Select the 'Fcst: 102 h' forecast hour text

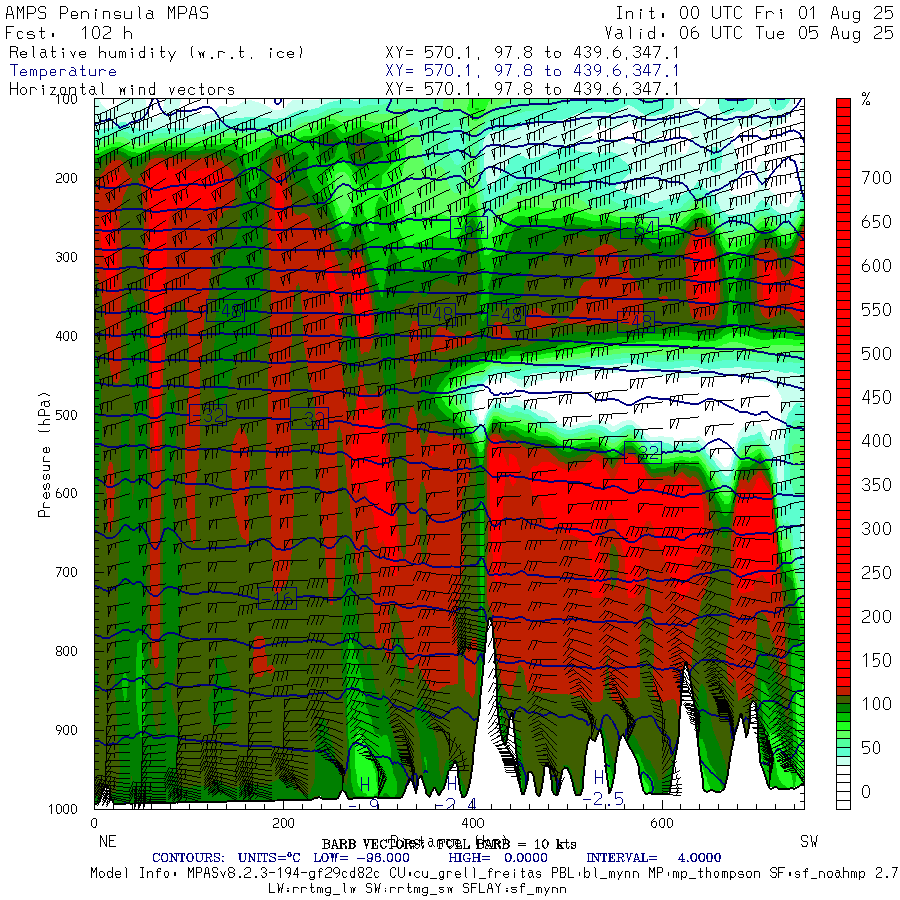[x=69, y=33]
